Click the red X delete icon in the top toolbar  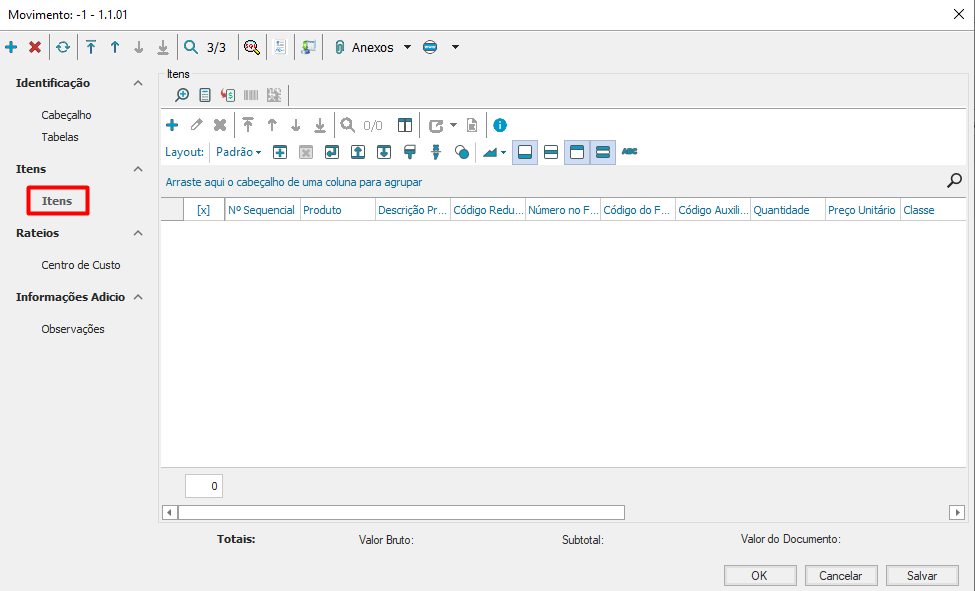(35, 47)
